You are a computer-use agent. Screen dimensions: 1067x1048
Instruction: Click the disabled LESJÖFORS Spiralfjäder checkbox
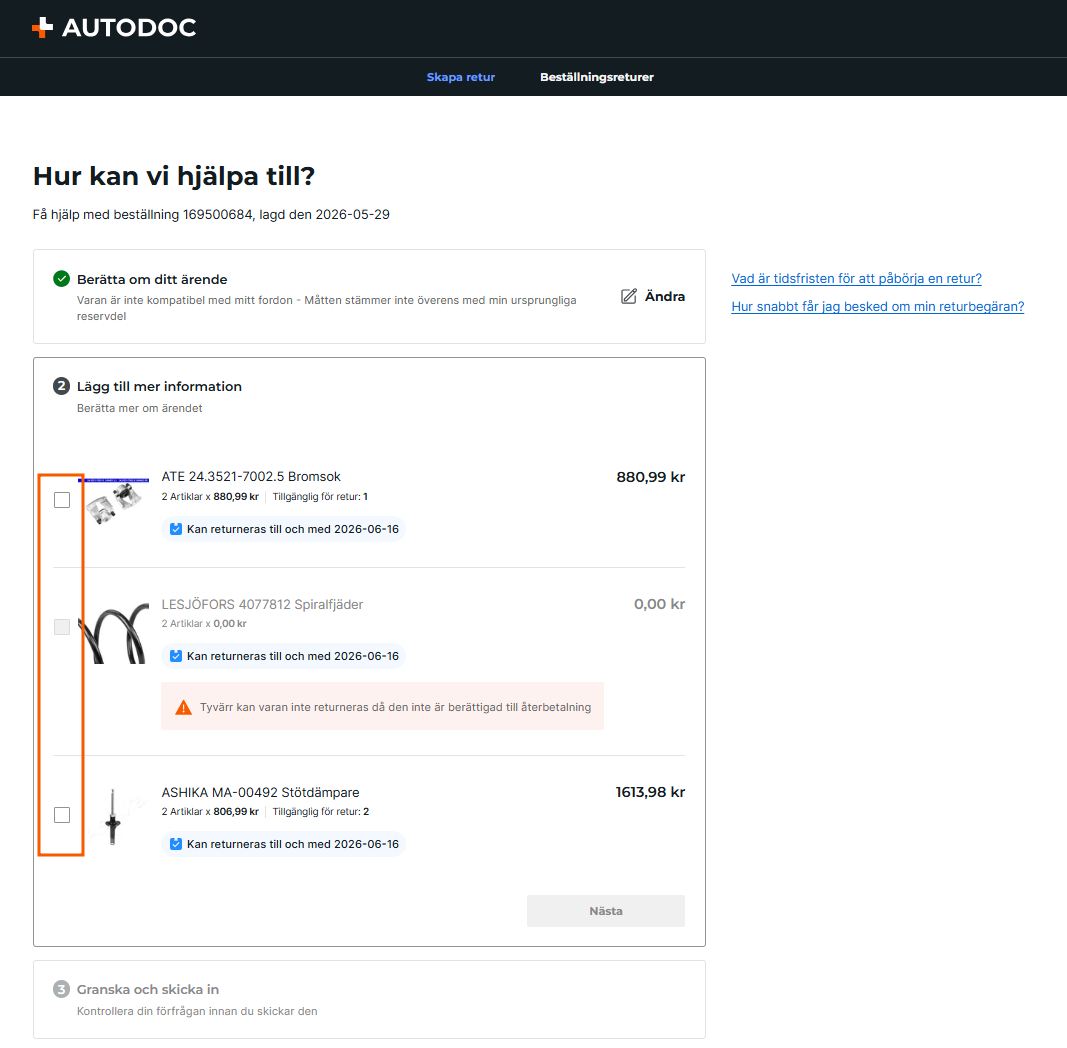62,627
